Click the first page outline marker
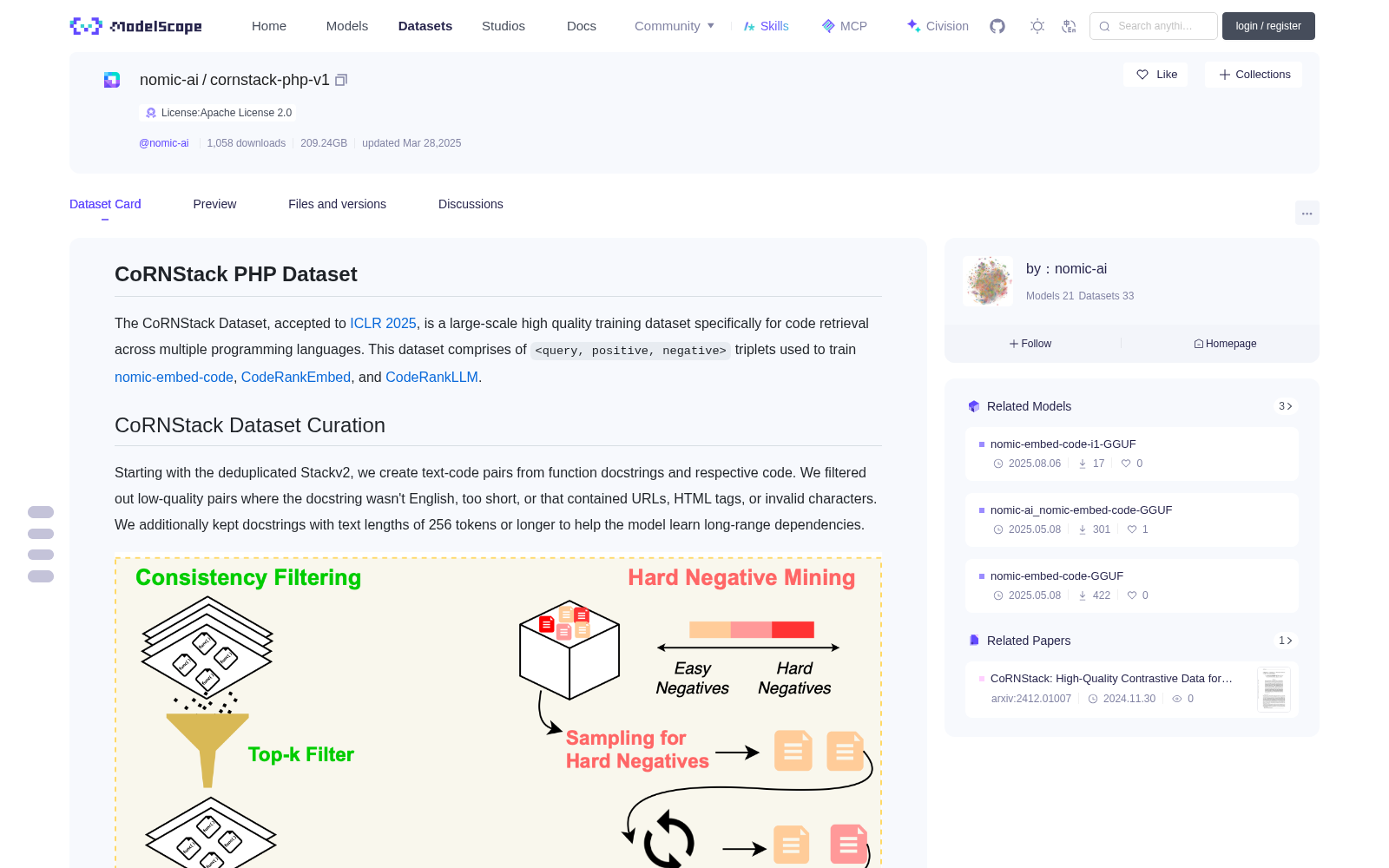This screenshot has height=868, width=1389. point(41,512)
